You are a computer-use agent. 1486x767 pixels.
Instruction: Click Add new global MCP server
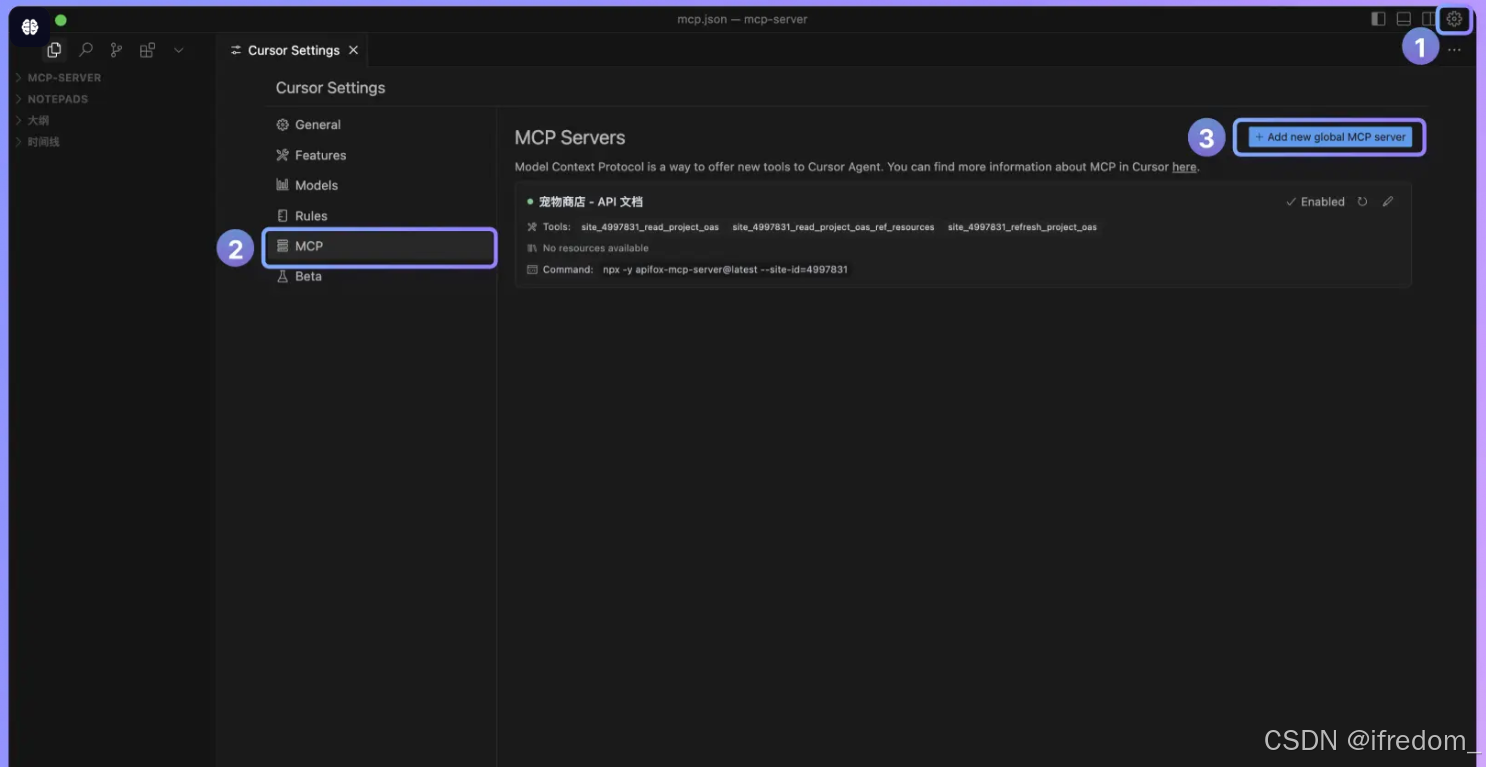point(1329,137)
